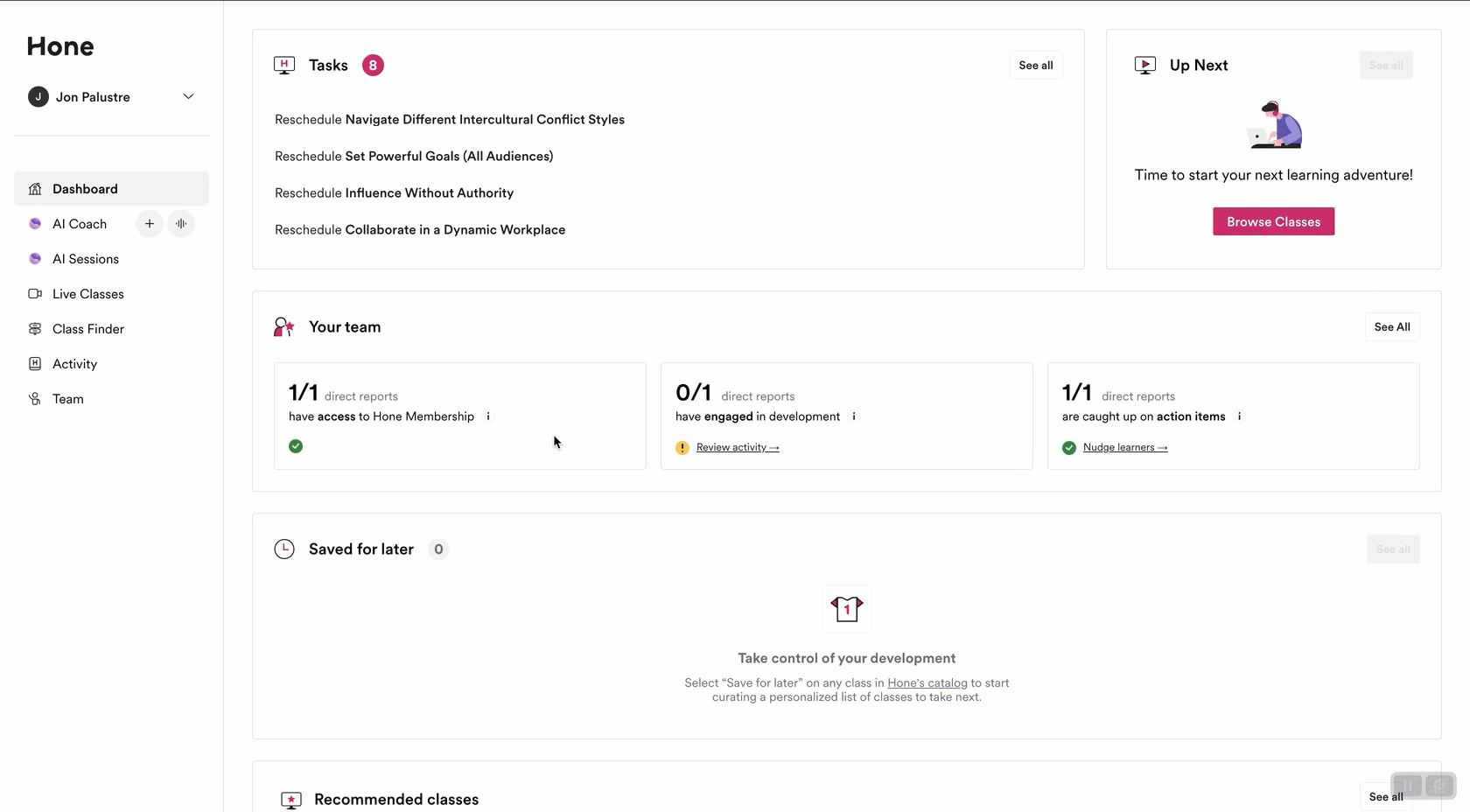Select Activity in the sidebar
The width and height of the screenshot is (1470, 812).
[x=74, y=364]
